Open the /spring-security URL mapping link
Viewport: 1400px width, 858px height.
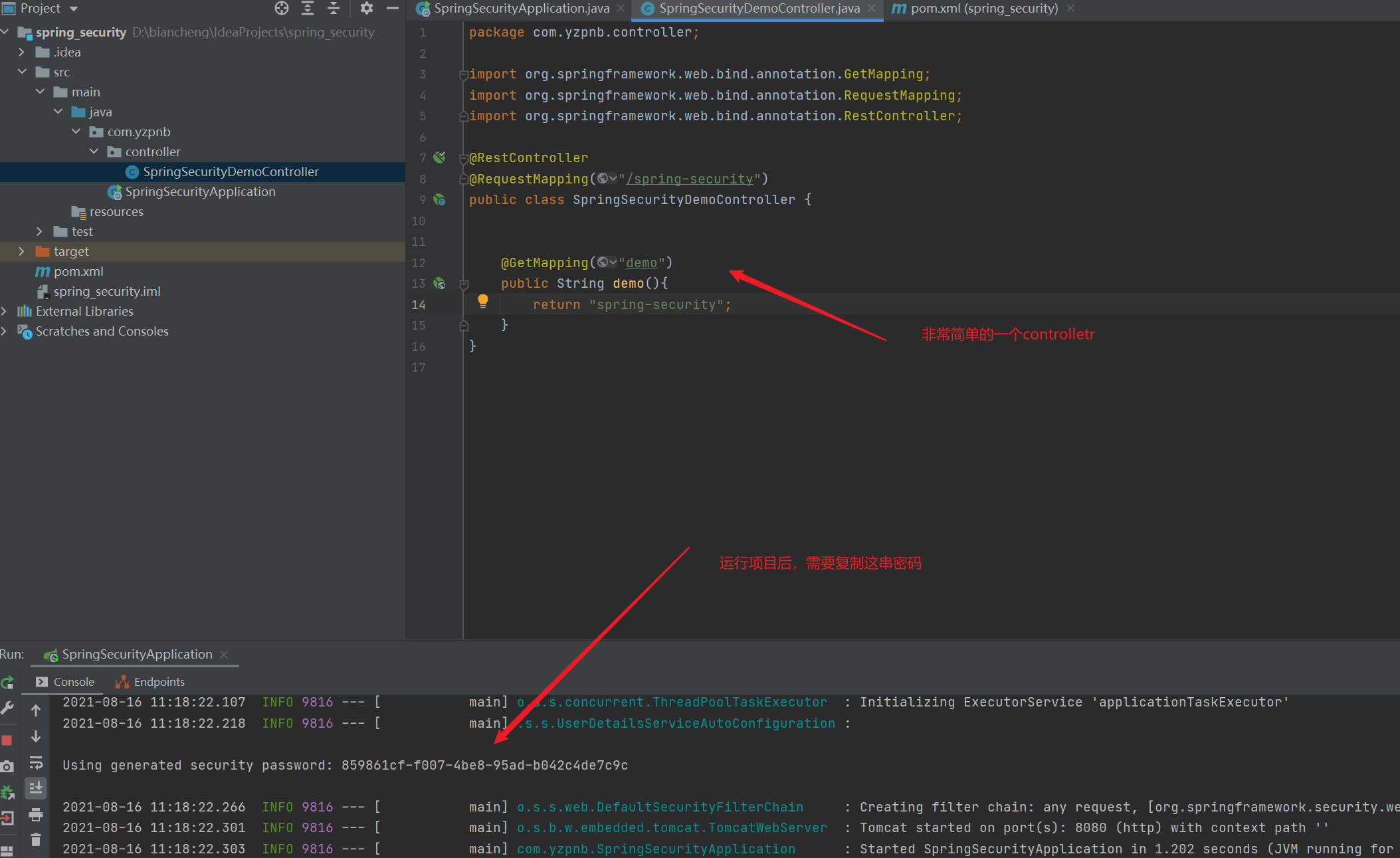(x=689, y=179)
